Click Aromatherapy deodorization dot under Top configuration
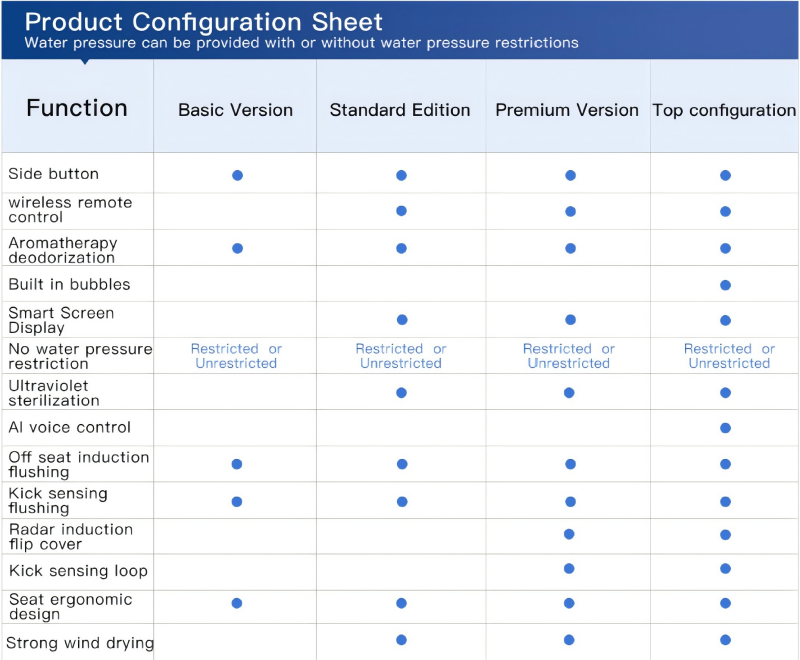 coord(725,248)
